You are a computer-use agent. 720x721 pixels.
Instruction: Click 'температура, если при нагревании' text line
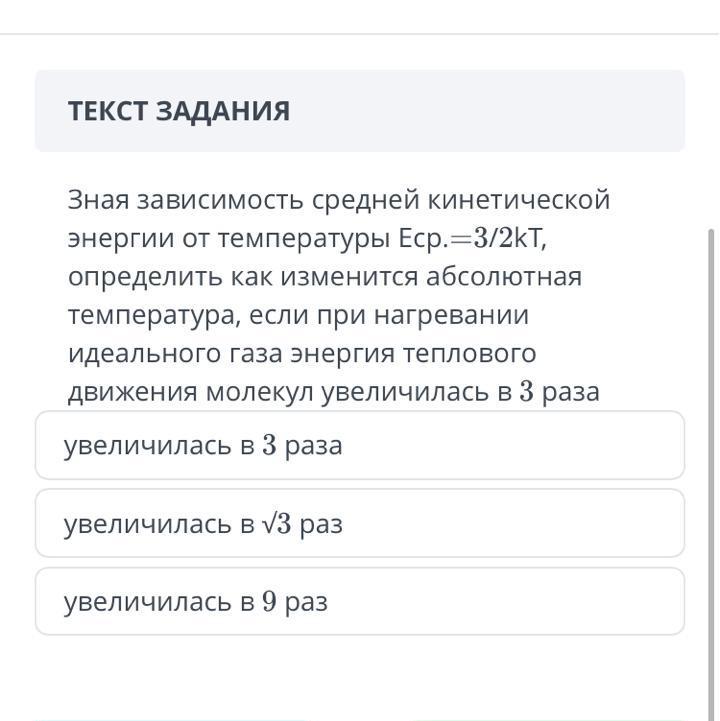[x=298, y=316]
